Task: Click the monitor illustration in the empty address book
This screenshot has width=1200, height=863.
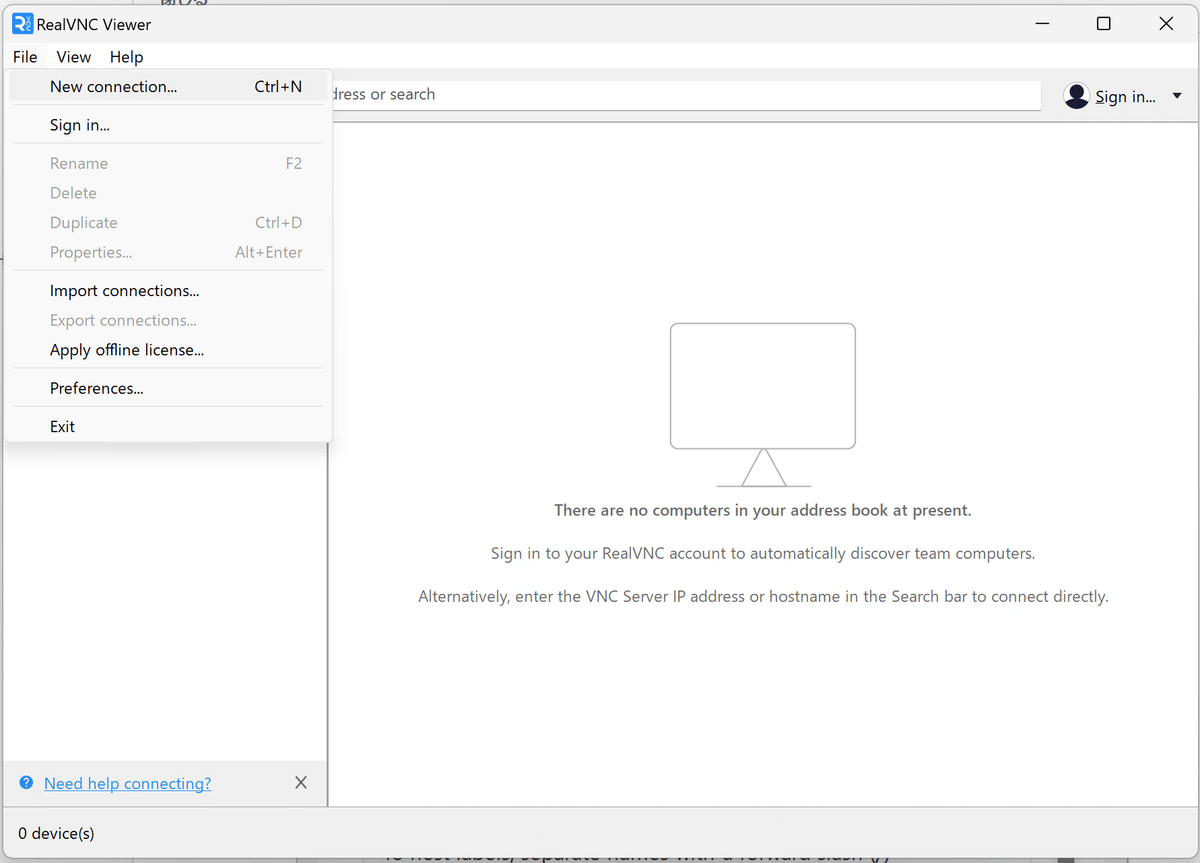Action: 763,404
